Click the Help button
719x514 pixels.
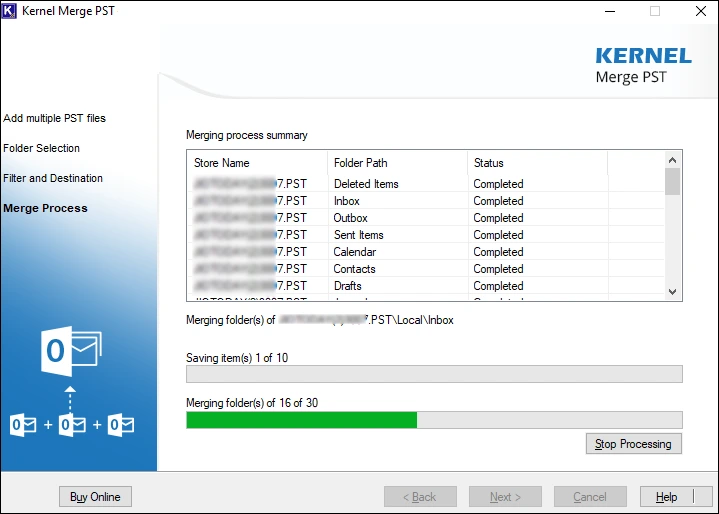(x=666, y=497)
